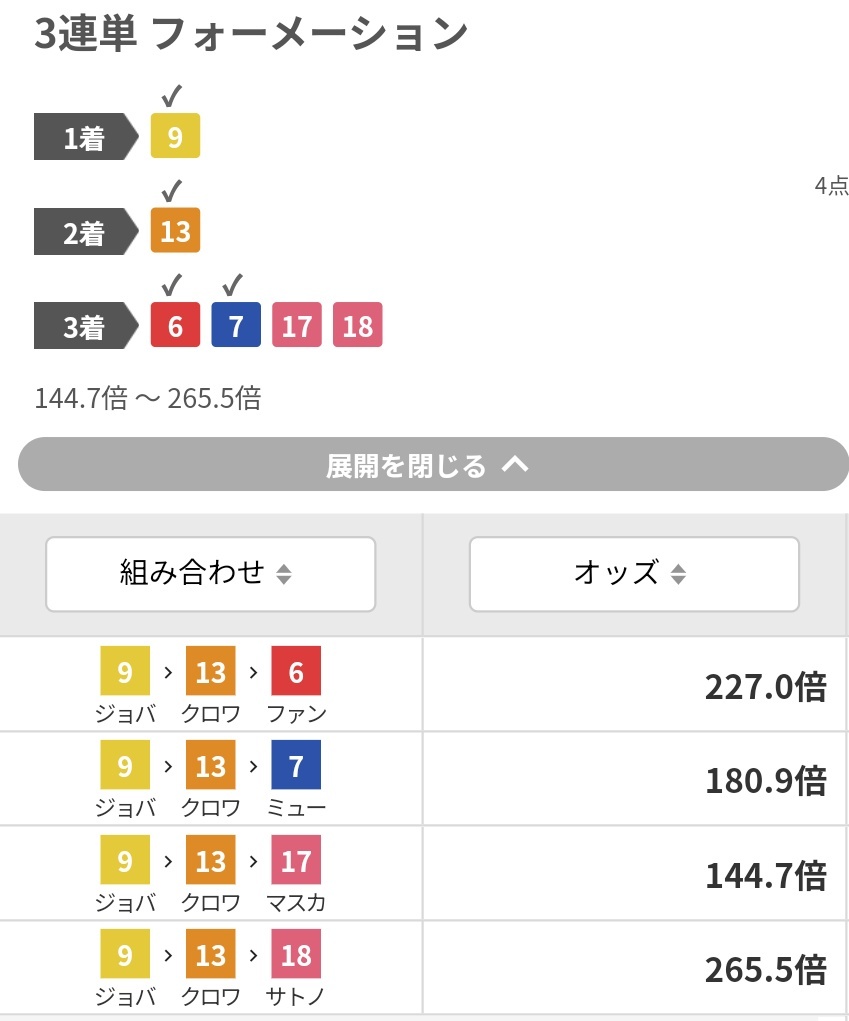The width and height of the screenshot is (849, 1021).
Task: Click the 1着 arrow label
Action: (86, 137)
